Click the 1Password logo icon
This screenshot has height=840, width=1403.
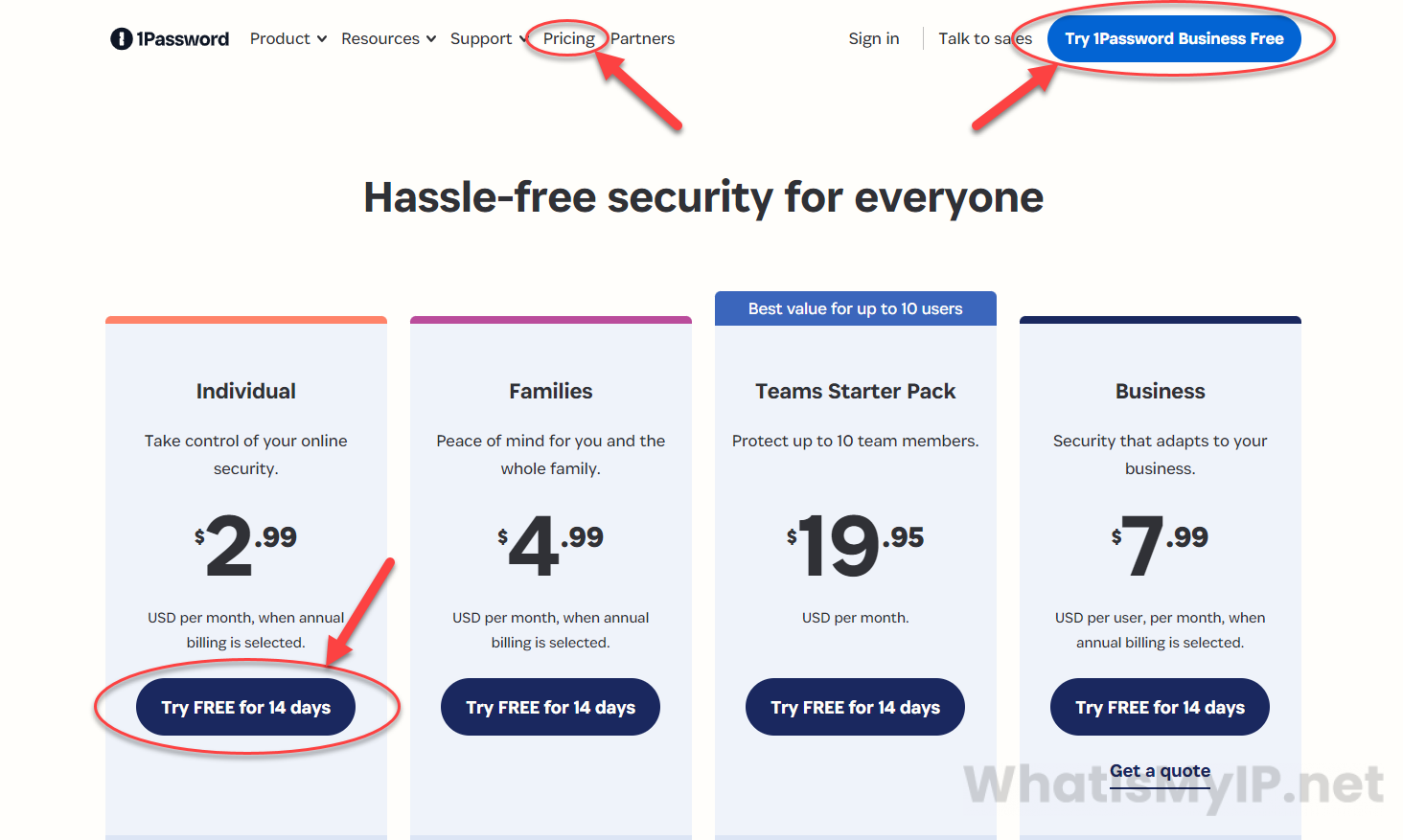pos(122,38)
